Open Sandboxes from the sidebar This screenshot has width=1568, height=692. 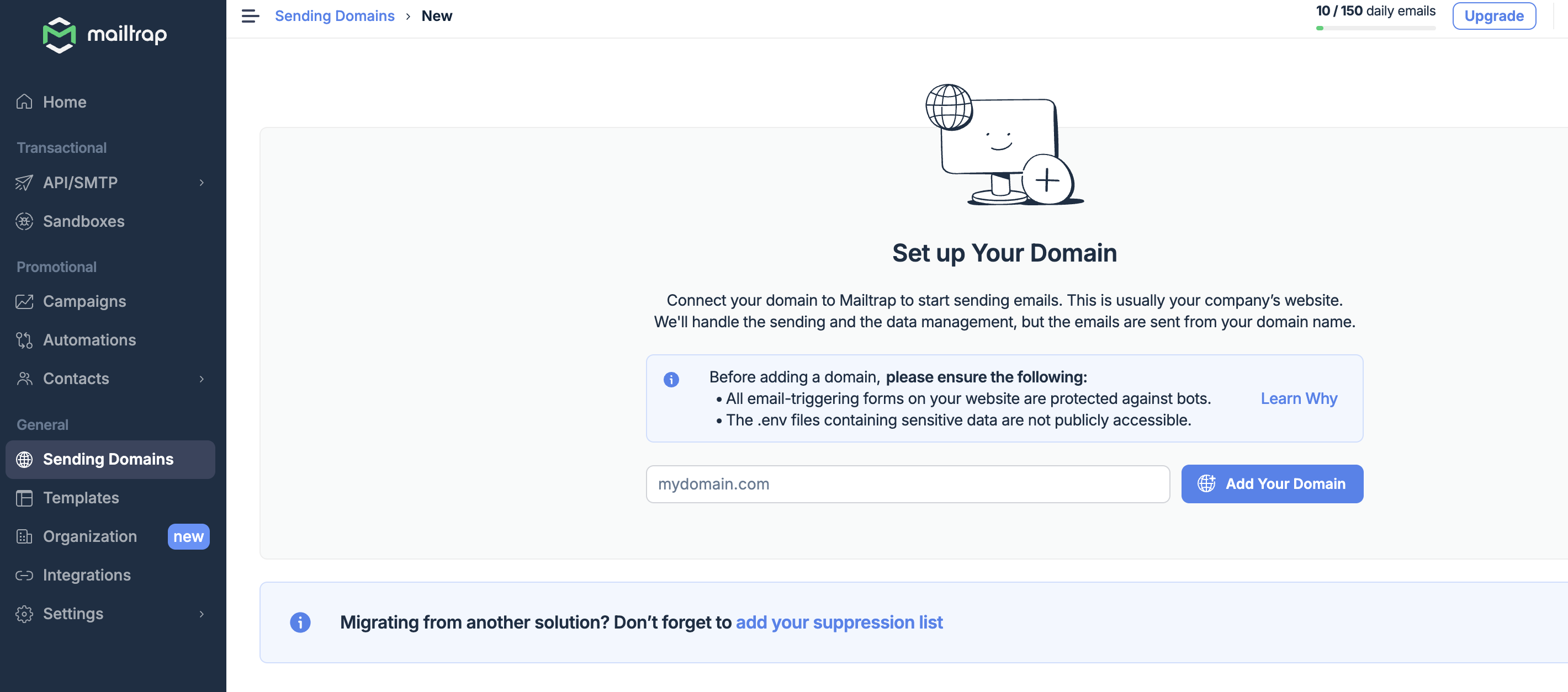83,221
